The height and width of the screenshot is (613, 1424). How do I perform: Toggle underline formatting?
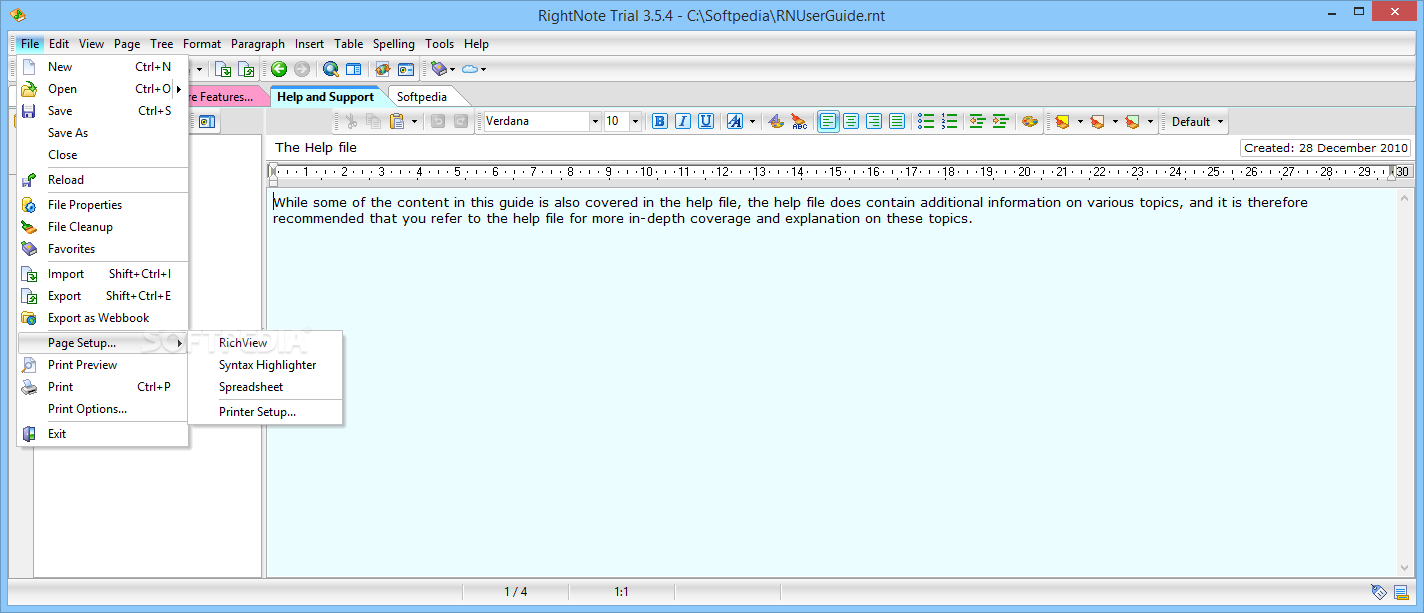coord(706,121)
